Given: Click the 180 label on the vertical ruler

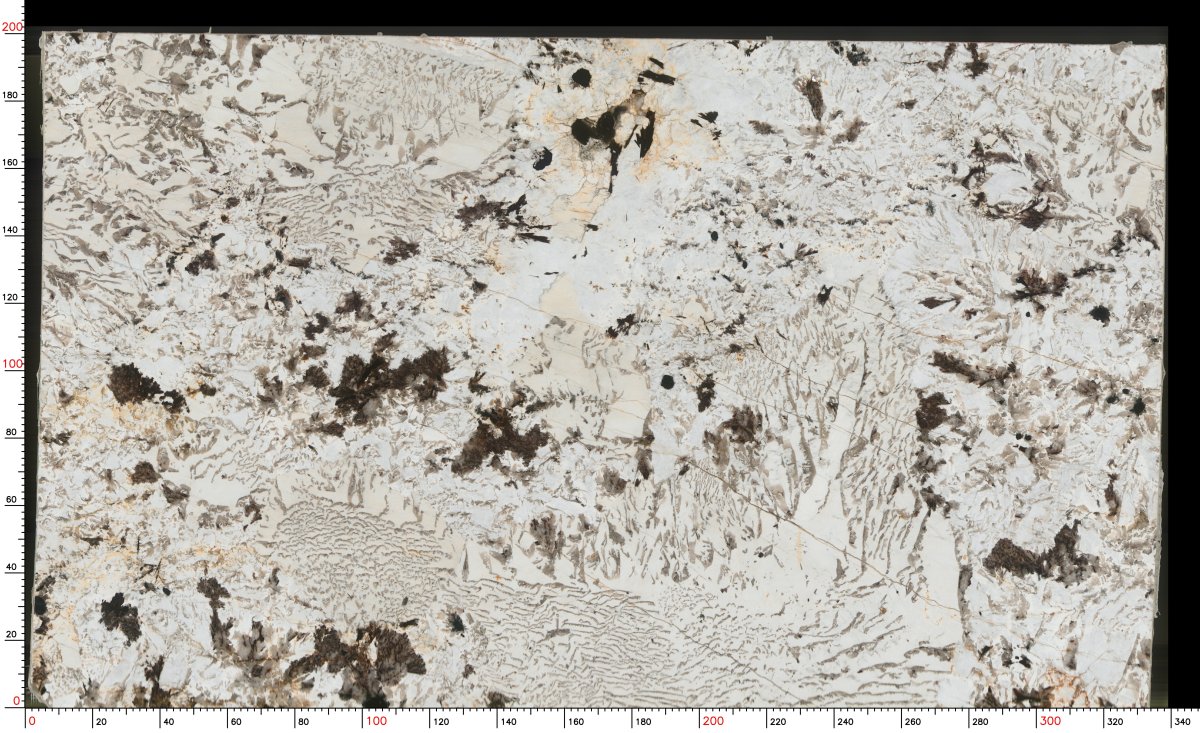Looking at the screenshot, I should pos(11,96).
